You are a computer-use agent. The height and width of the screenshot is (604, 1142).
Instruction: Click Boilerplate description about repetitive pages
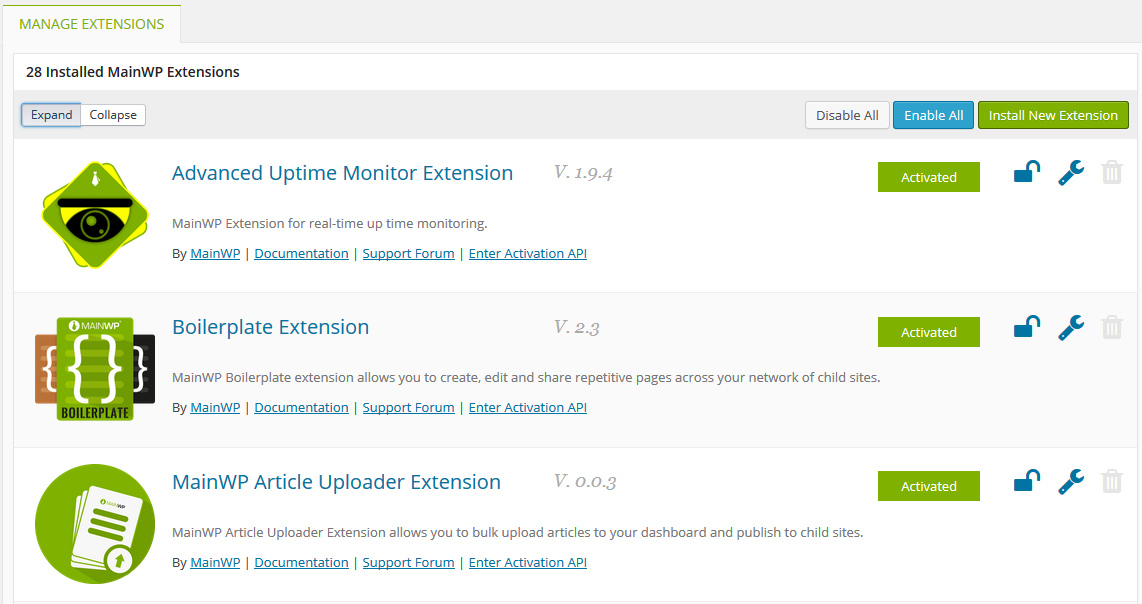526,377
